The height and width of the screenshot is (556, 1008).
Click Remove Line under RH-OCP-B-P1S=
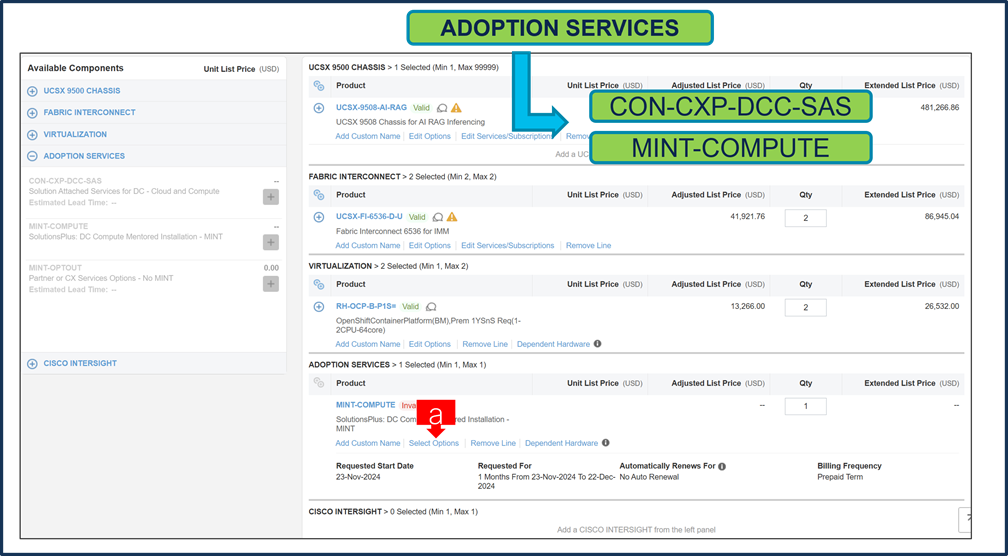[485, 345]
